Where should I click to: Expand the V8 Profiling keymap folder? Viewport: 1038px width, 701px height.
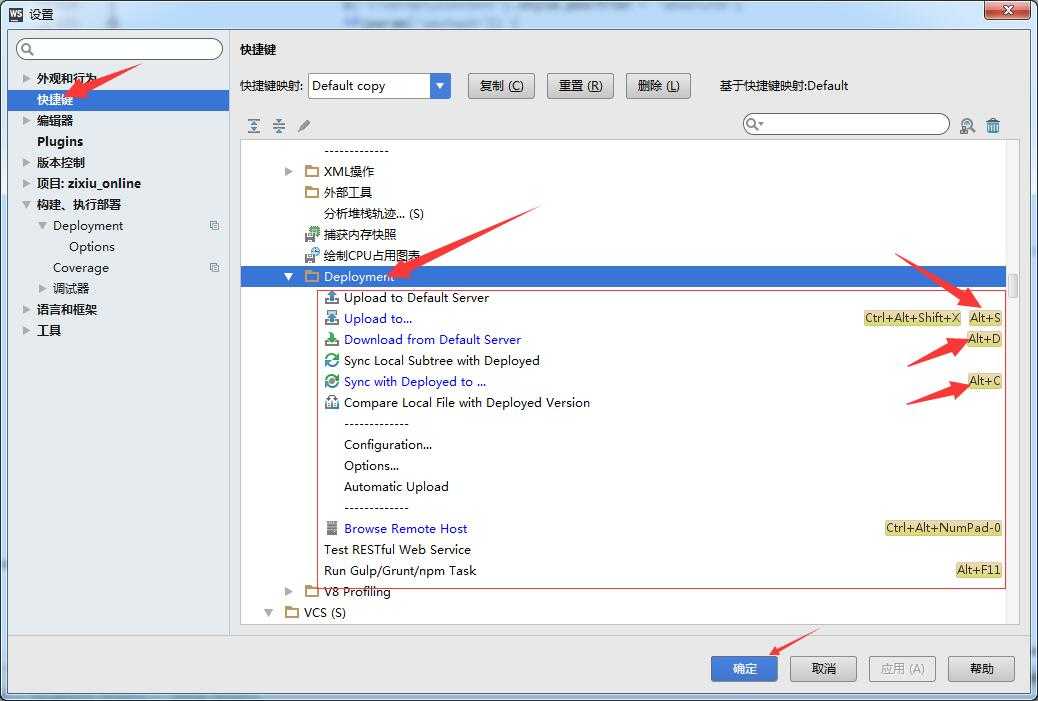(289, 591)
